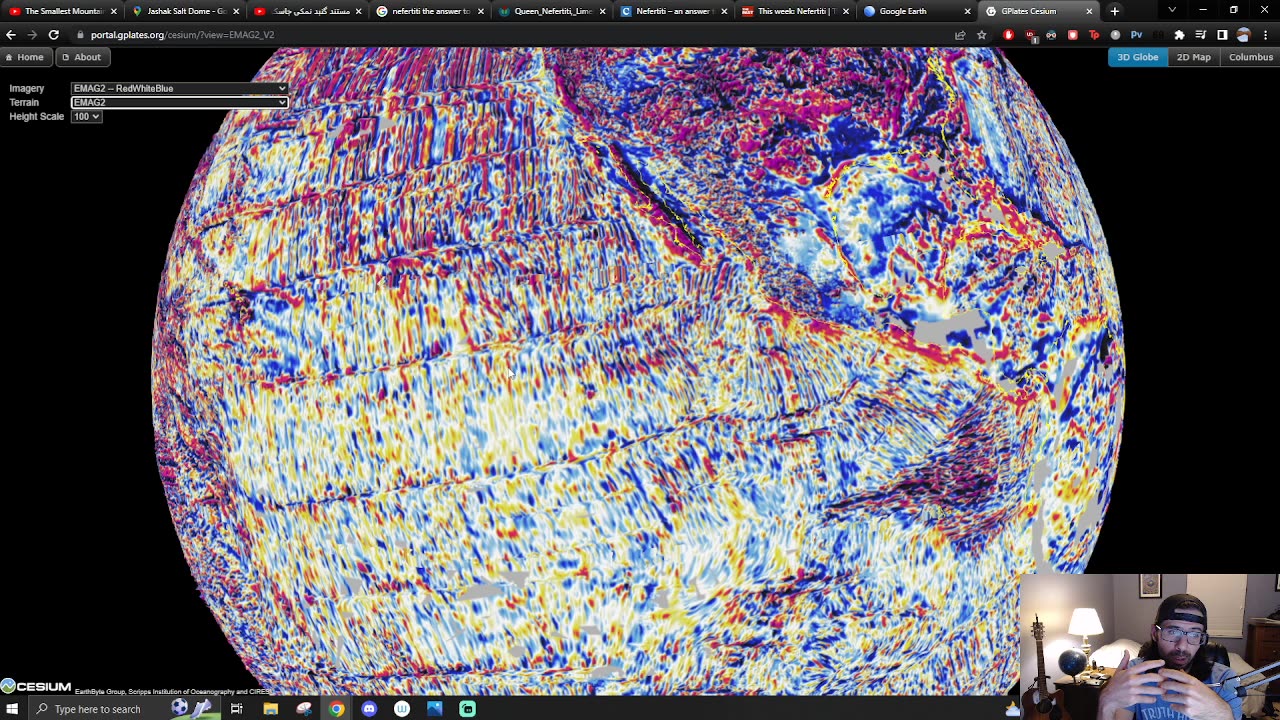The height and width of the screenshot is (720, 1280).
Task: Open the media controls playlist icon
Action: click(1200, 35)
